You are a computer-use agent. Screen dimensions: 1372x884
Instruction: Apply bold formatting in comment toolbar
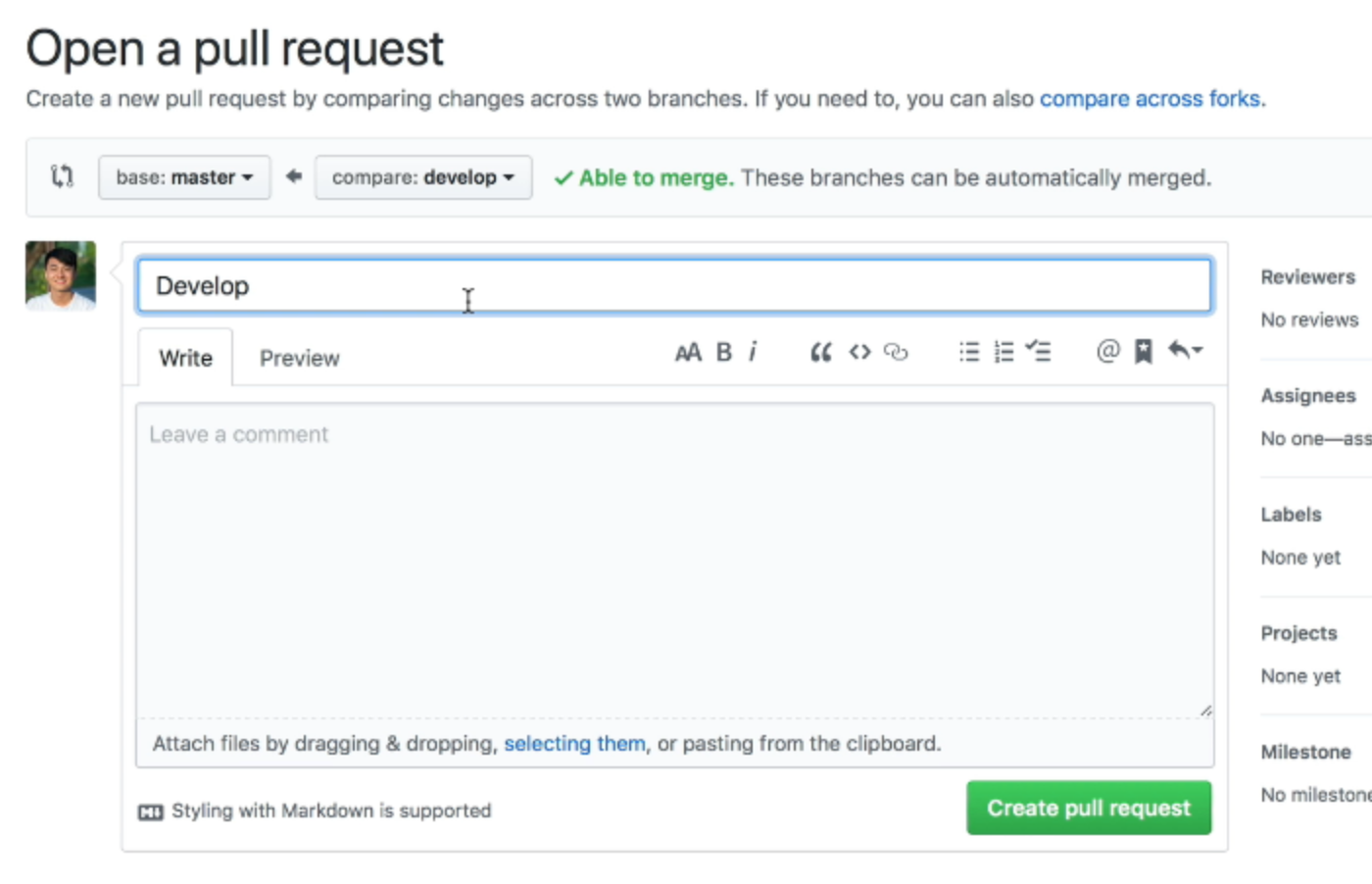pos(723,352)
